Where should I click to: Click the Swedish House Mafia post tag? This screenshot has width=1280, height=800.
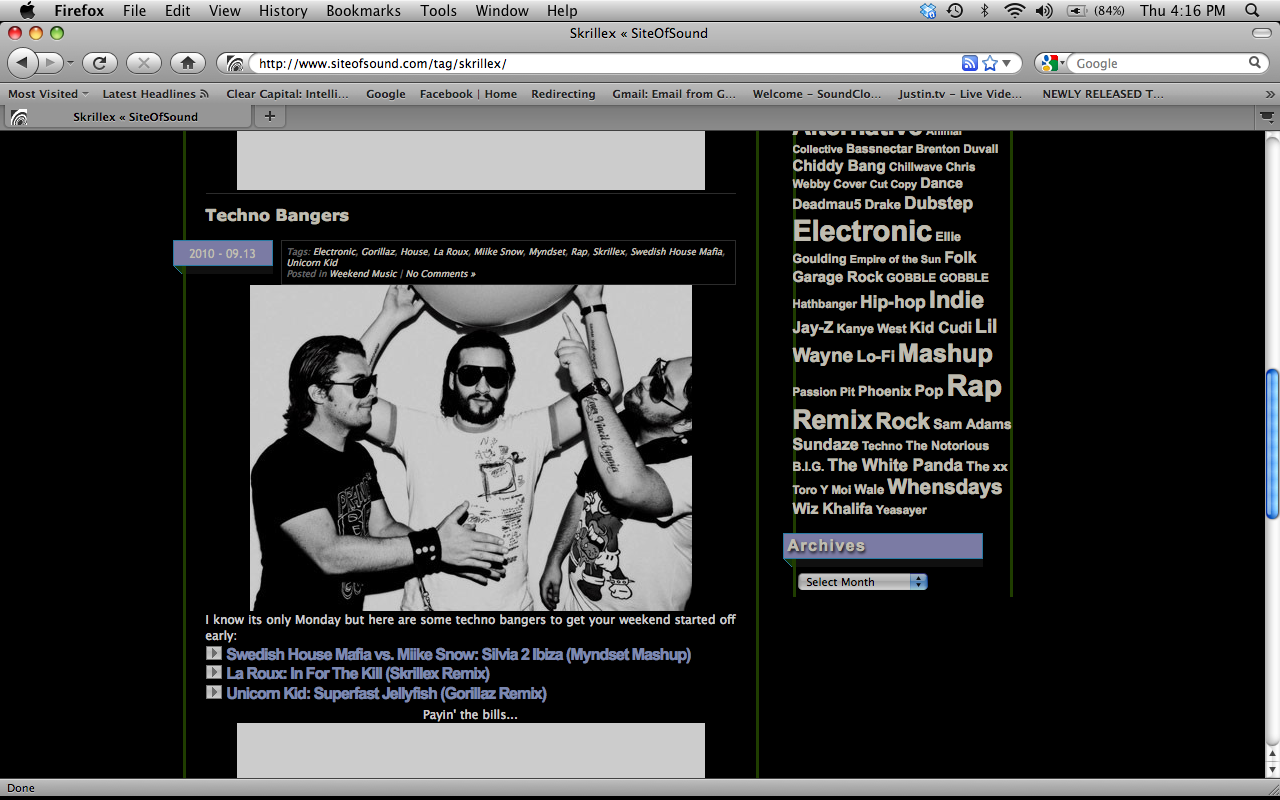pyautogui.click(x=676, y=252)
